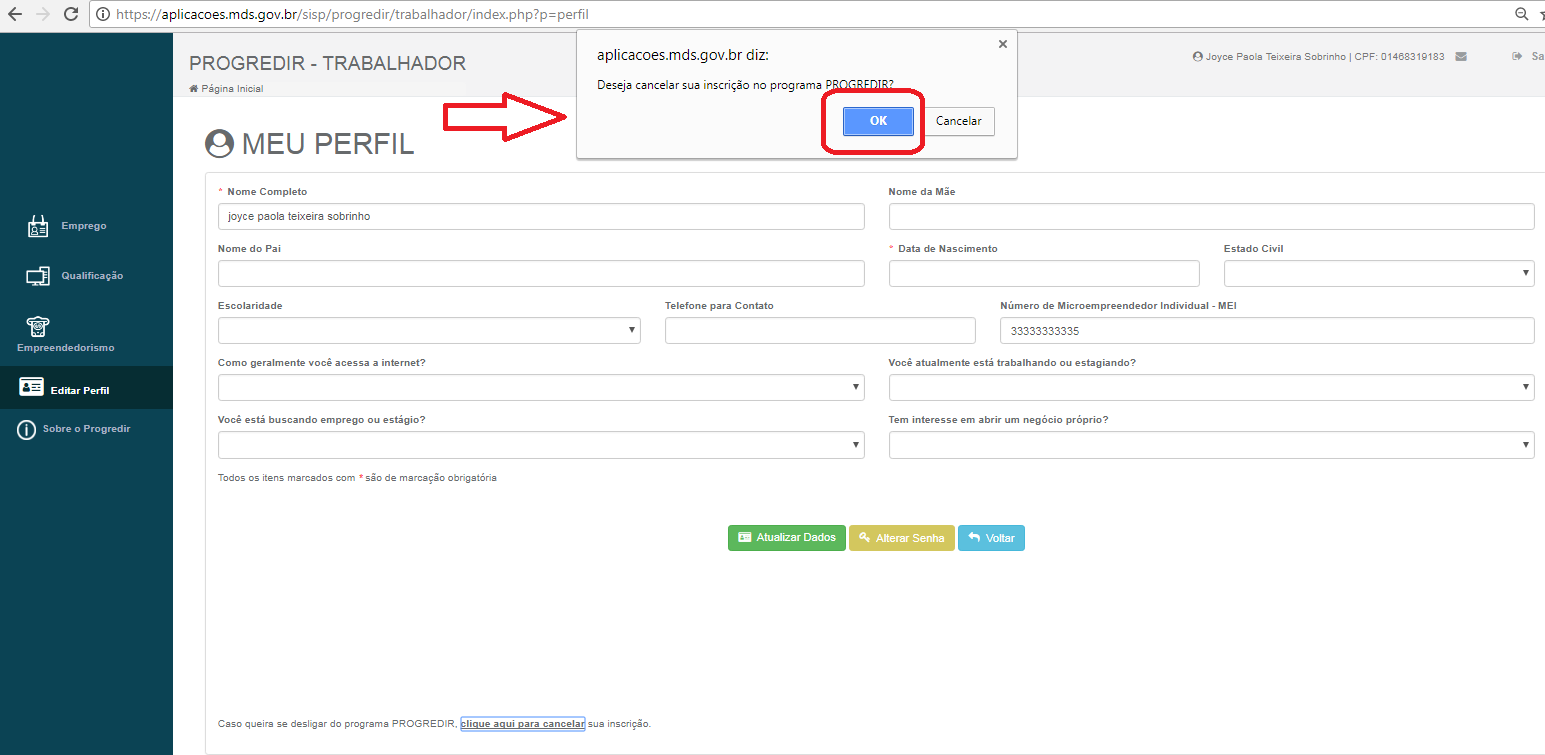Go to Página Inicial breadcrumb
The image size is (1545, 755).
[231, 89]
